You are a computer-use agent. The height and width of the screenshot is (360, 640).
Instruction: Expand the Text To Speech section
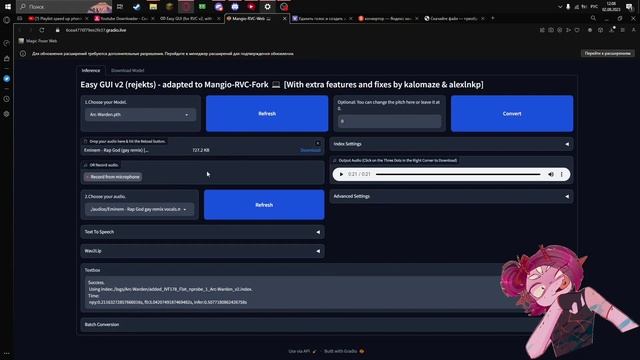(202, 232)
